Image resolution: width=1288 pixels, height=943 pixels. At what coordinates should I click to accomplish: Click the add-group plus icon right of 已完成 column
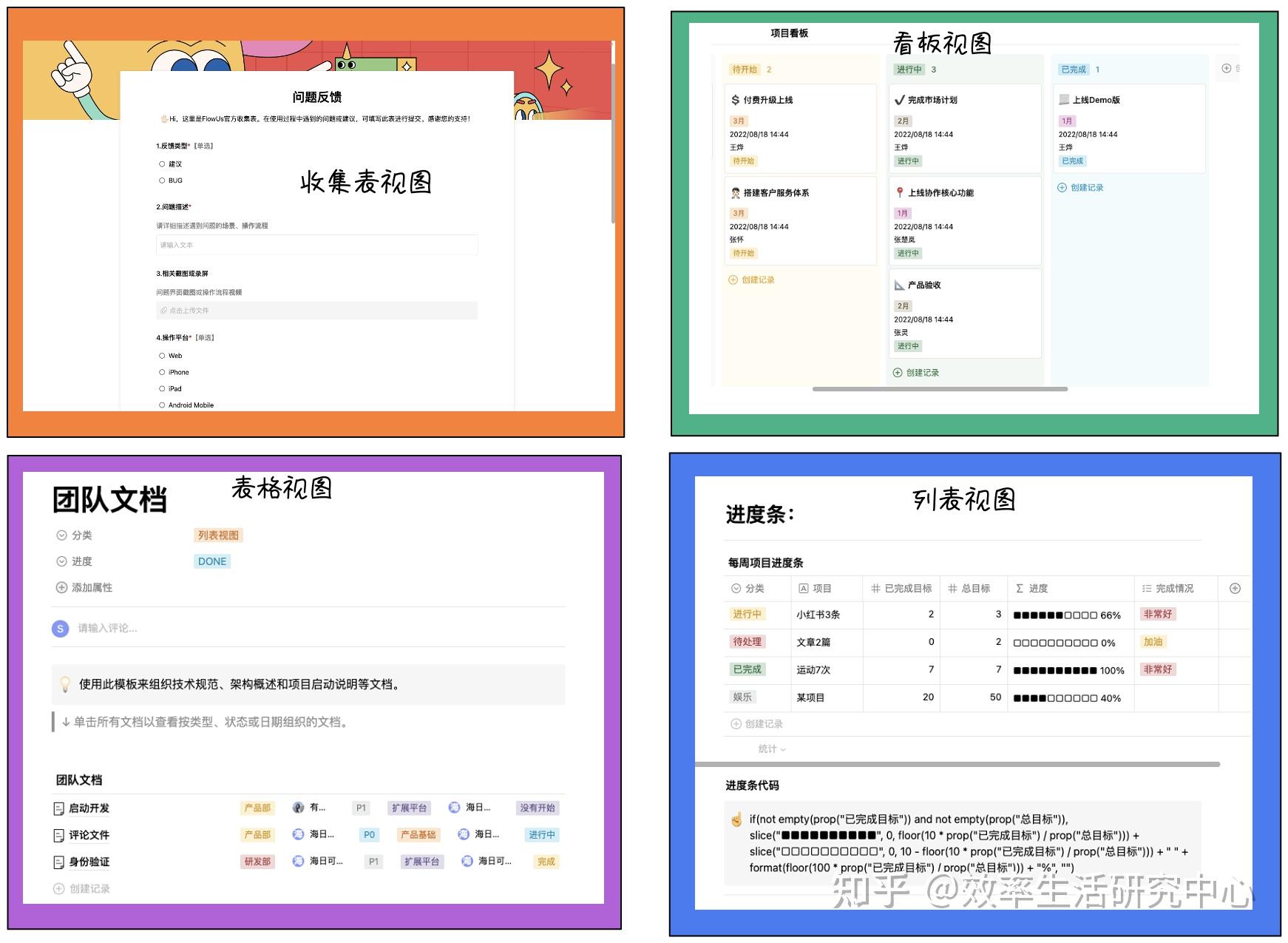(x=1227, y=69)
